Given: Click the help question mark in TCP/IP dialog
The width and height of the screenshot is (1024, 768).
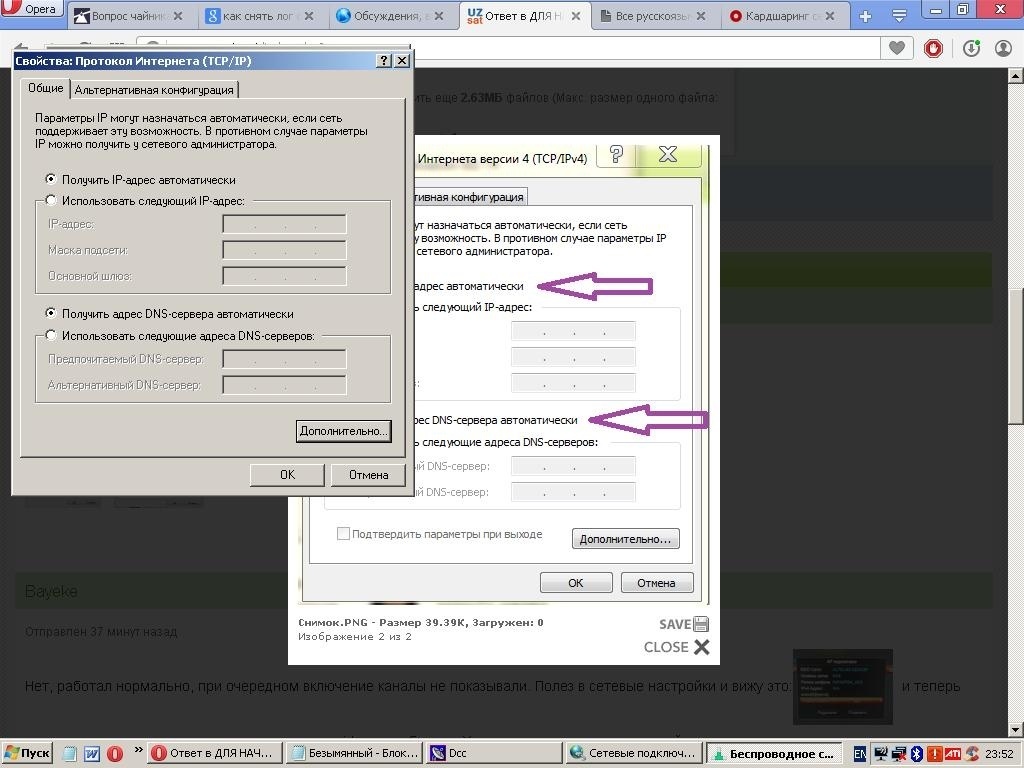Looking at the screenshot, I should [385, 61].
